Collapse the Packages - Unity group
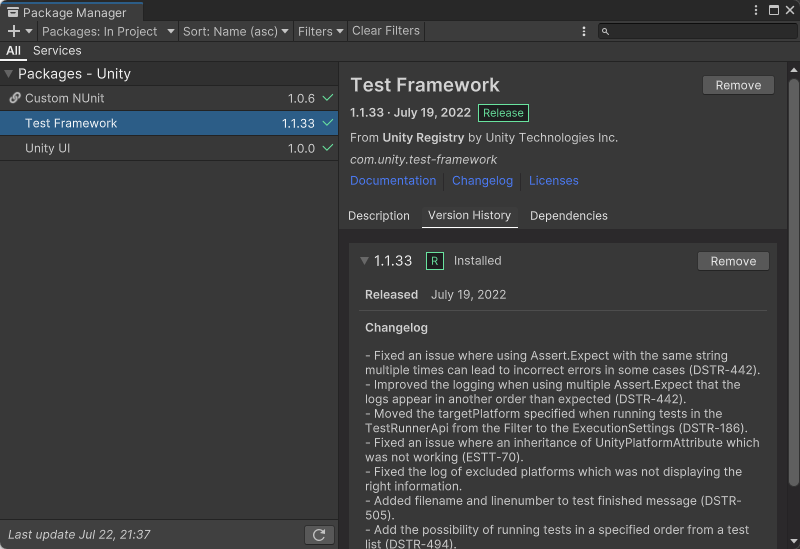Viewport: 800px width, 549px height. pos(9,74)
